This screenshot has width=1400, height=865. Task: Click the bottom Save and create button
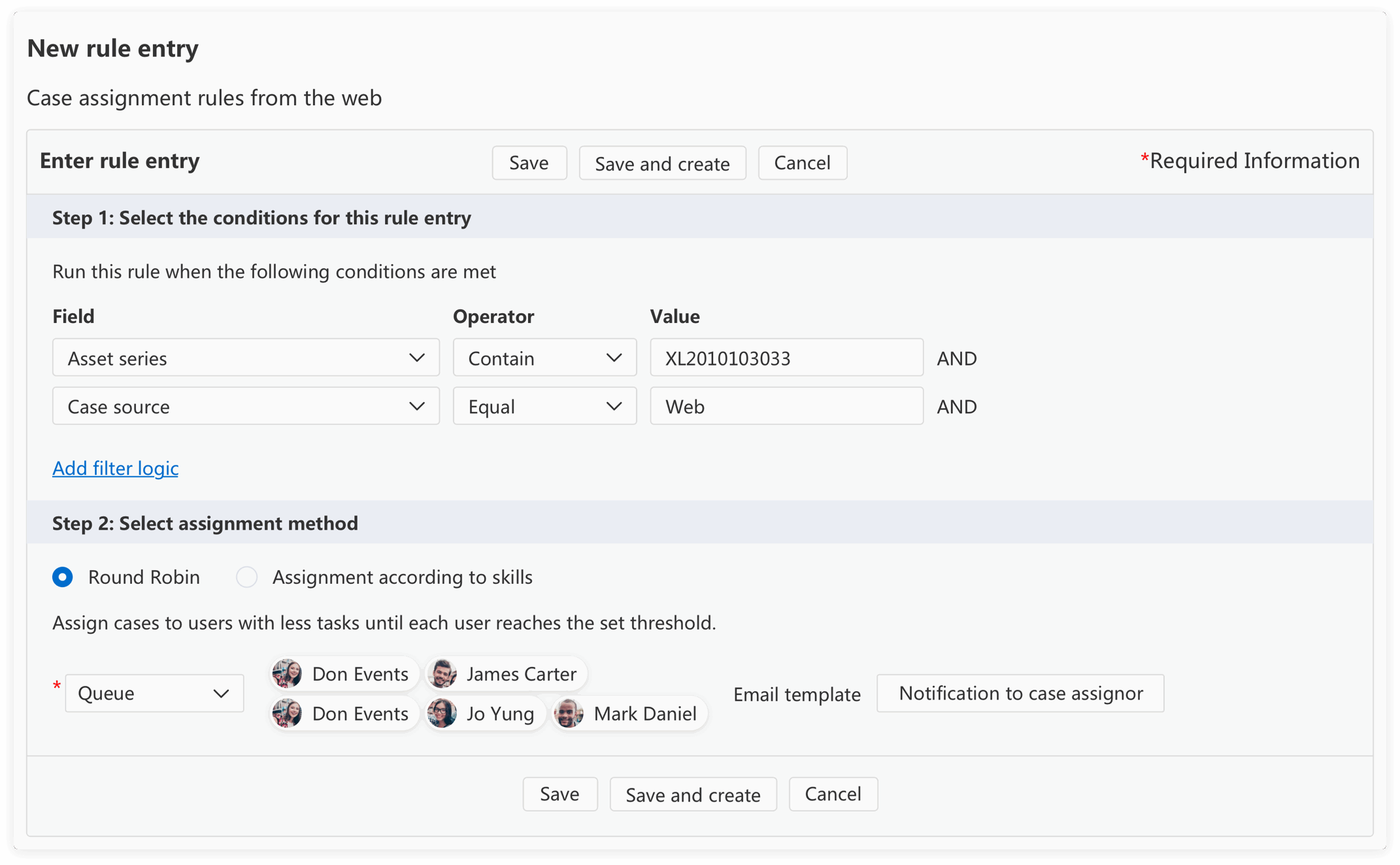(x=692, y=794)
